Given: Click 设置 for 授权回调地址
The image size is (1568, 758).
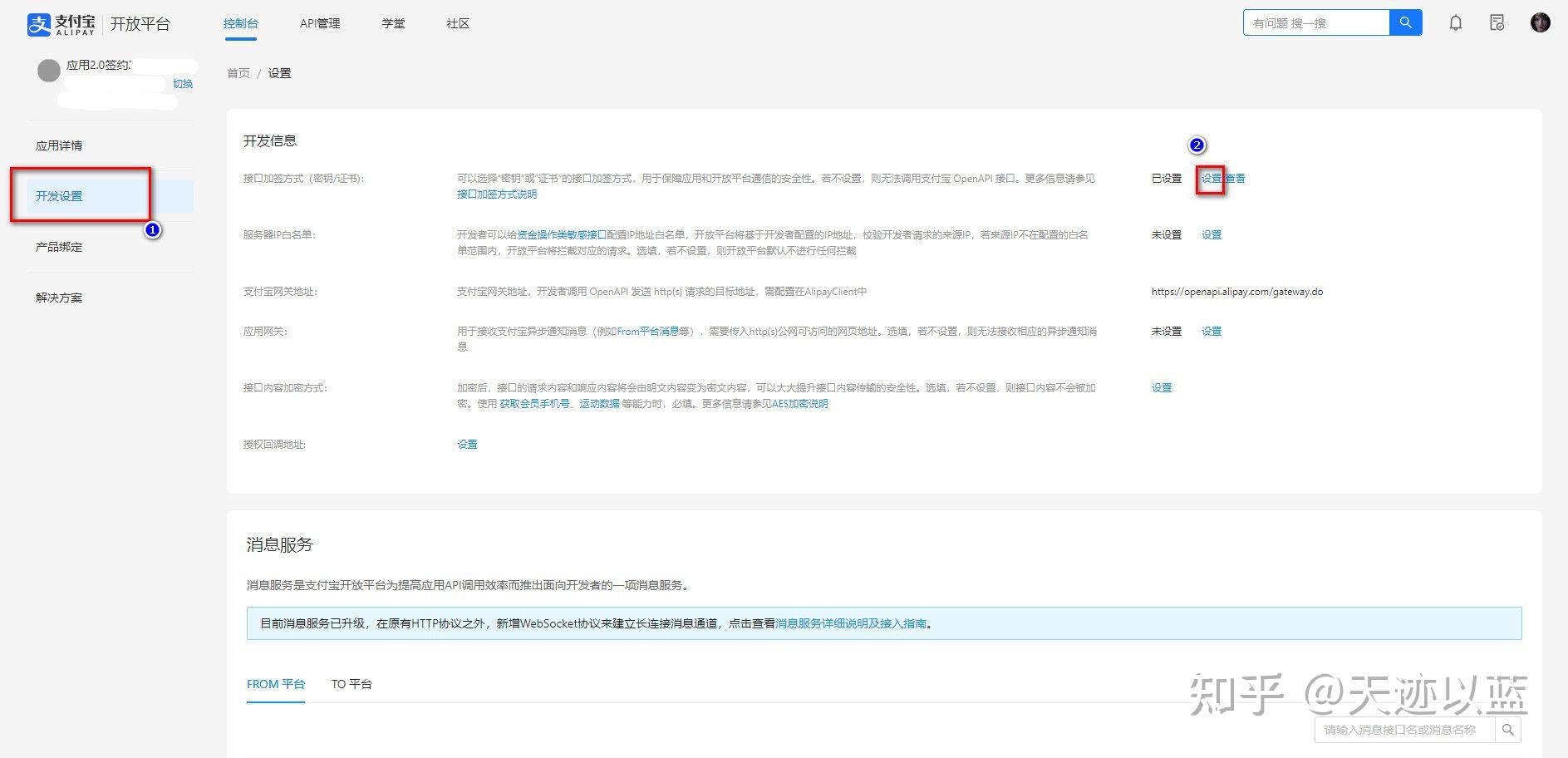Looking at the screenshot, I should (467, 444).
